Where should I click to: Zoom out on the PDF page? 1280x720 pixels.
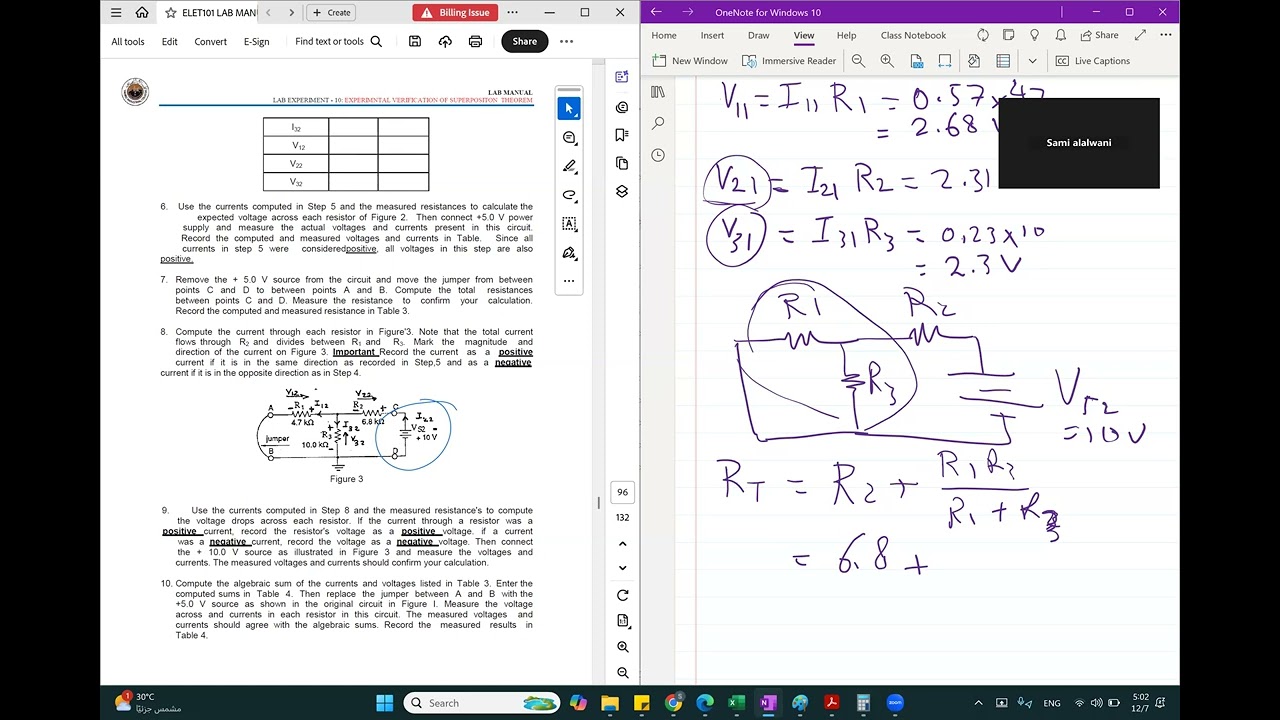click(x=622, y=673)
